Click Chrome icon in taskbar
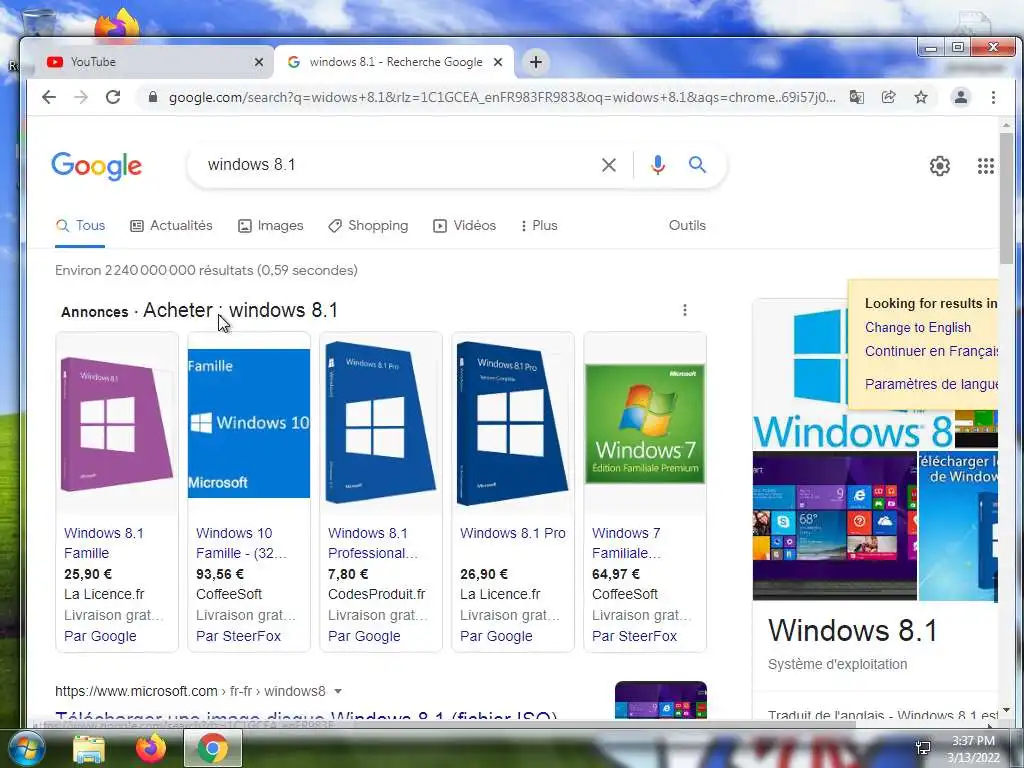Screen dimensions: 1024x768 (x=213, y=748)
